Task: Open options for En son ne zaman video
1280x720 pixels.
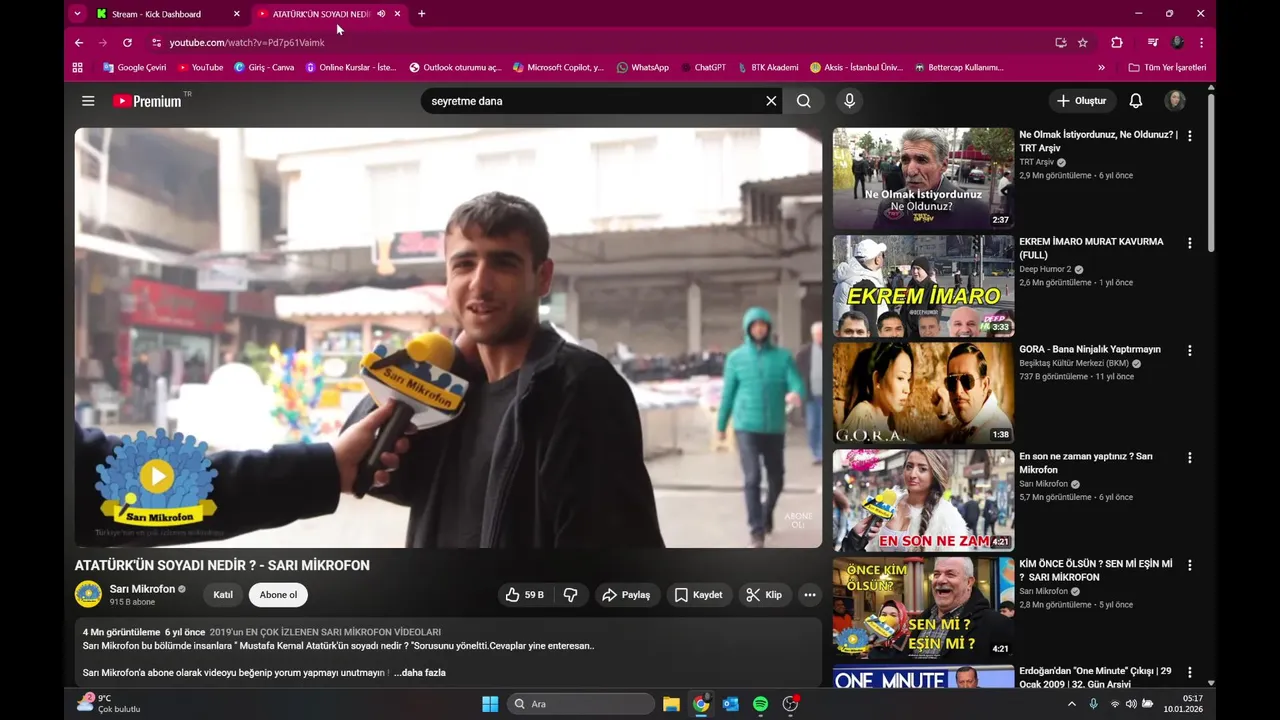Action: [1190, 458]
